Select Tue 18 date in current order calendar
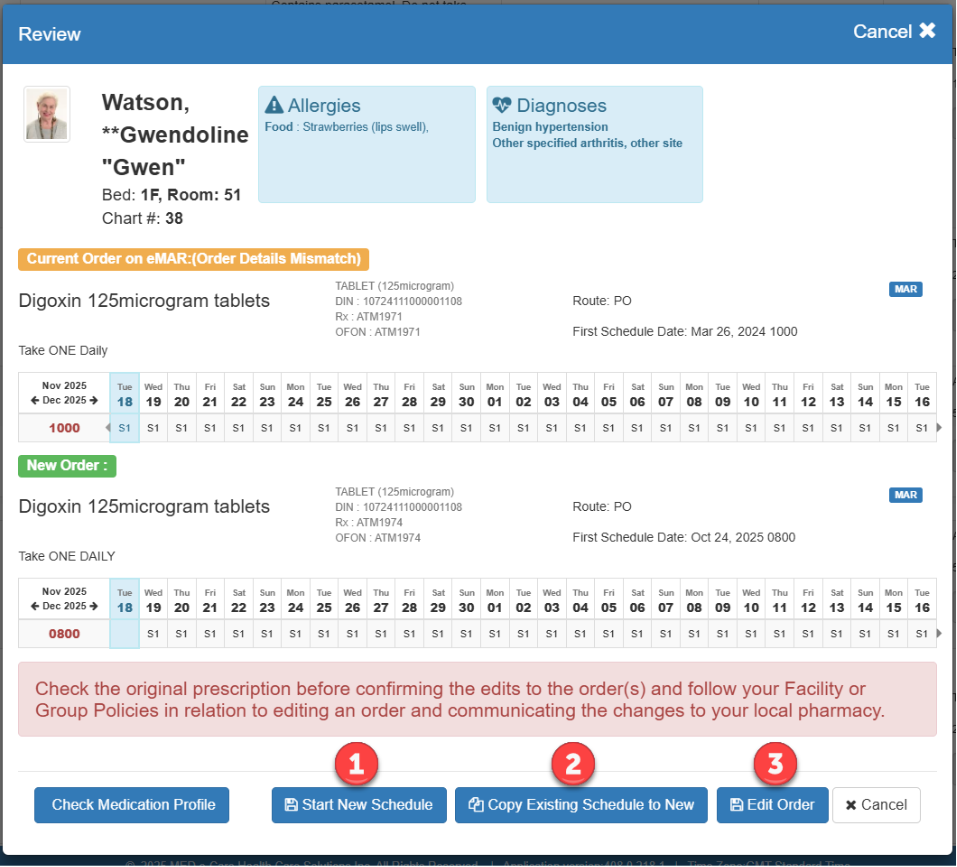The height and width of the screenshot is (867, 957). [x=125, y=394]
